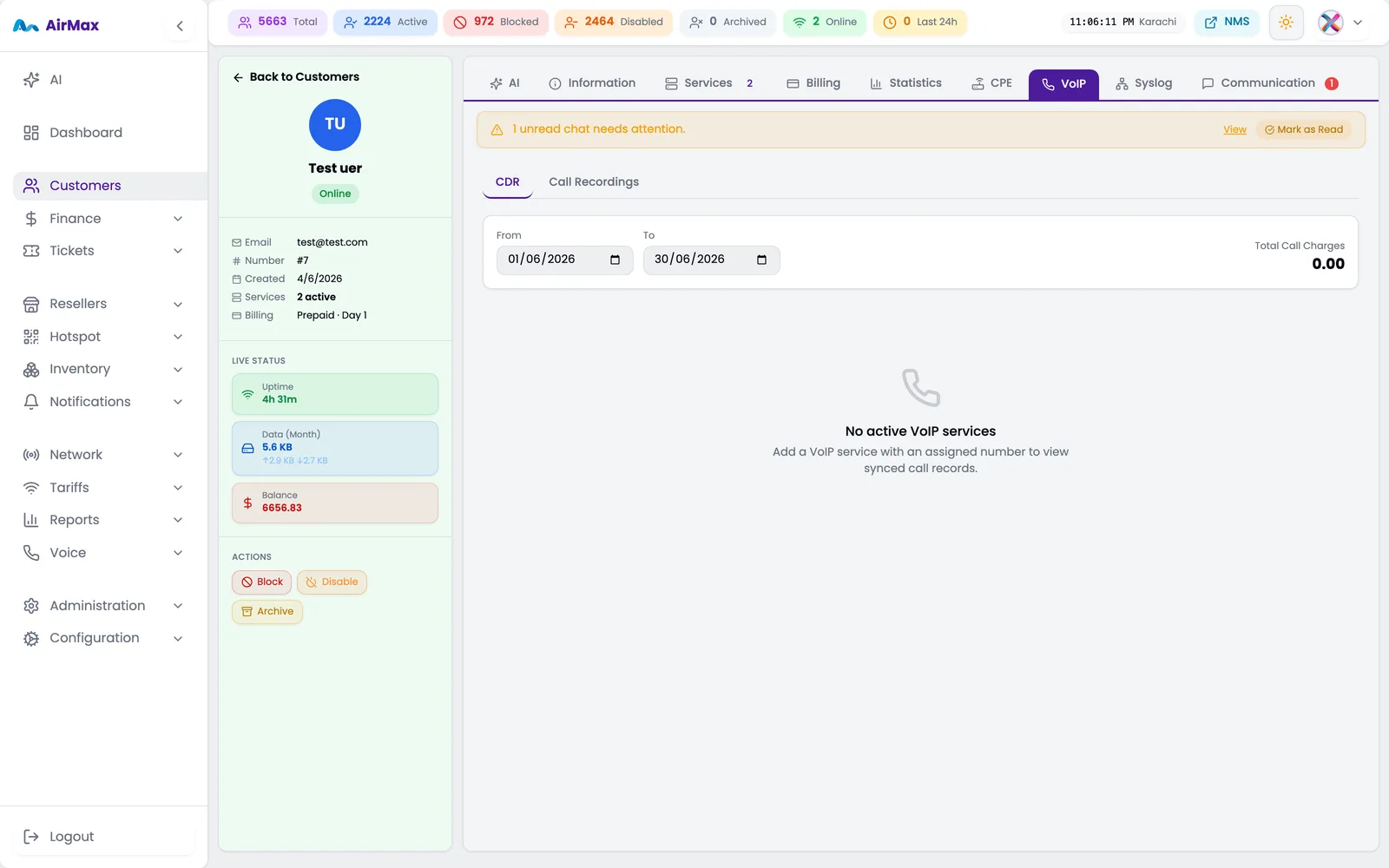Expand the Voice menu chevron
Screen dimensions: 1389x868
coord(178,553)
